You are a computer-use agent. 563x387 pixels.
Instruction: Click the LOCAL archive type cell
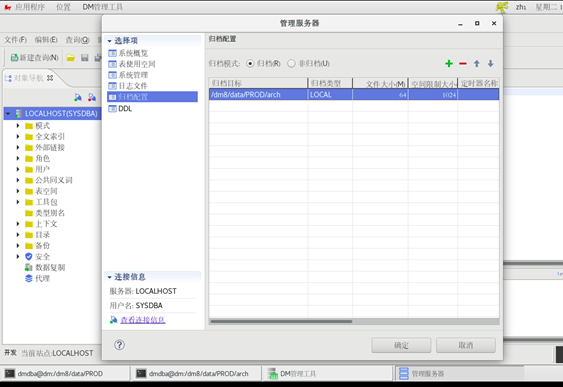click(330, 95)
